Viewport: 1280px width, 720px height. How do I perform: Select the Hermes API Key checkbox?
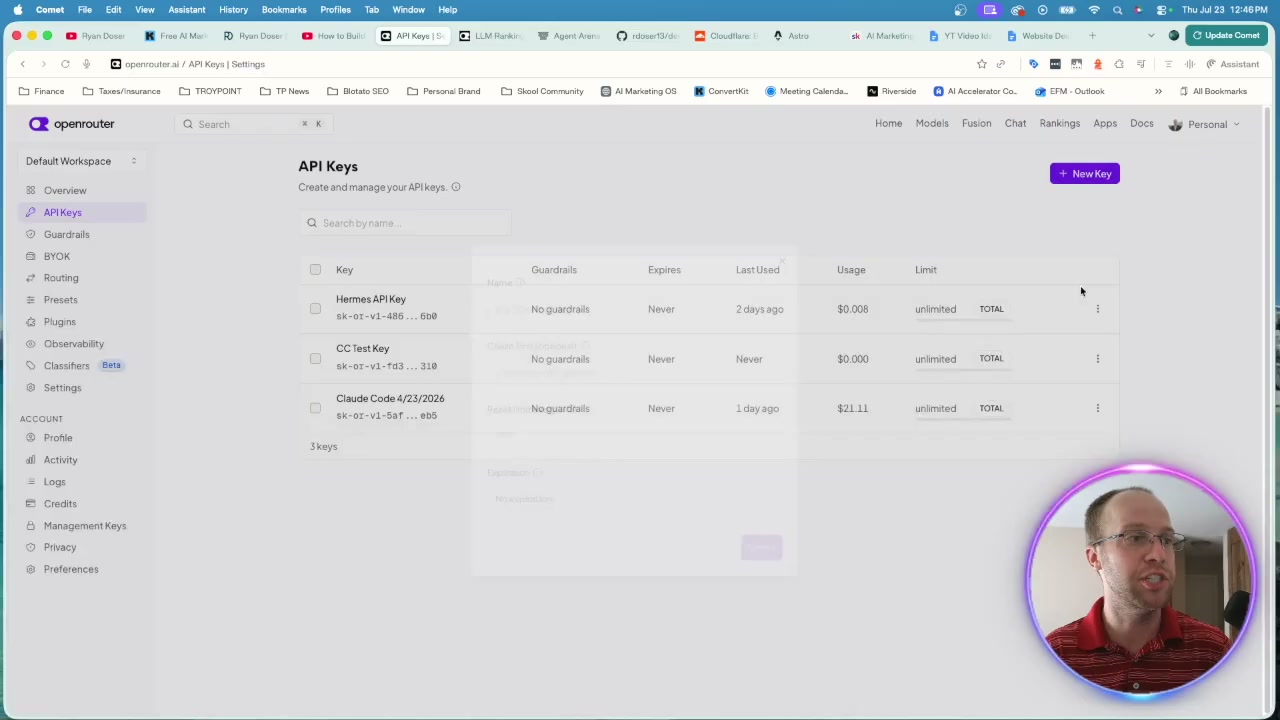[315, 309]
